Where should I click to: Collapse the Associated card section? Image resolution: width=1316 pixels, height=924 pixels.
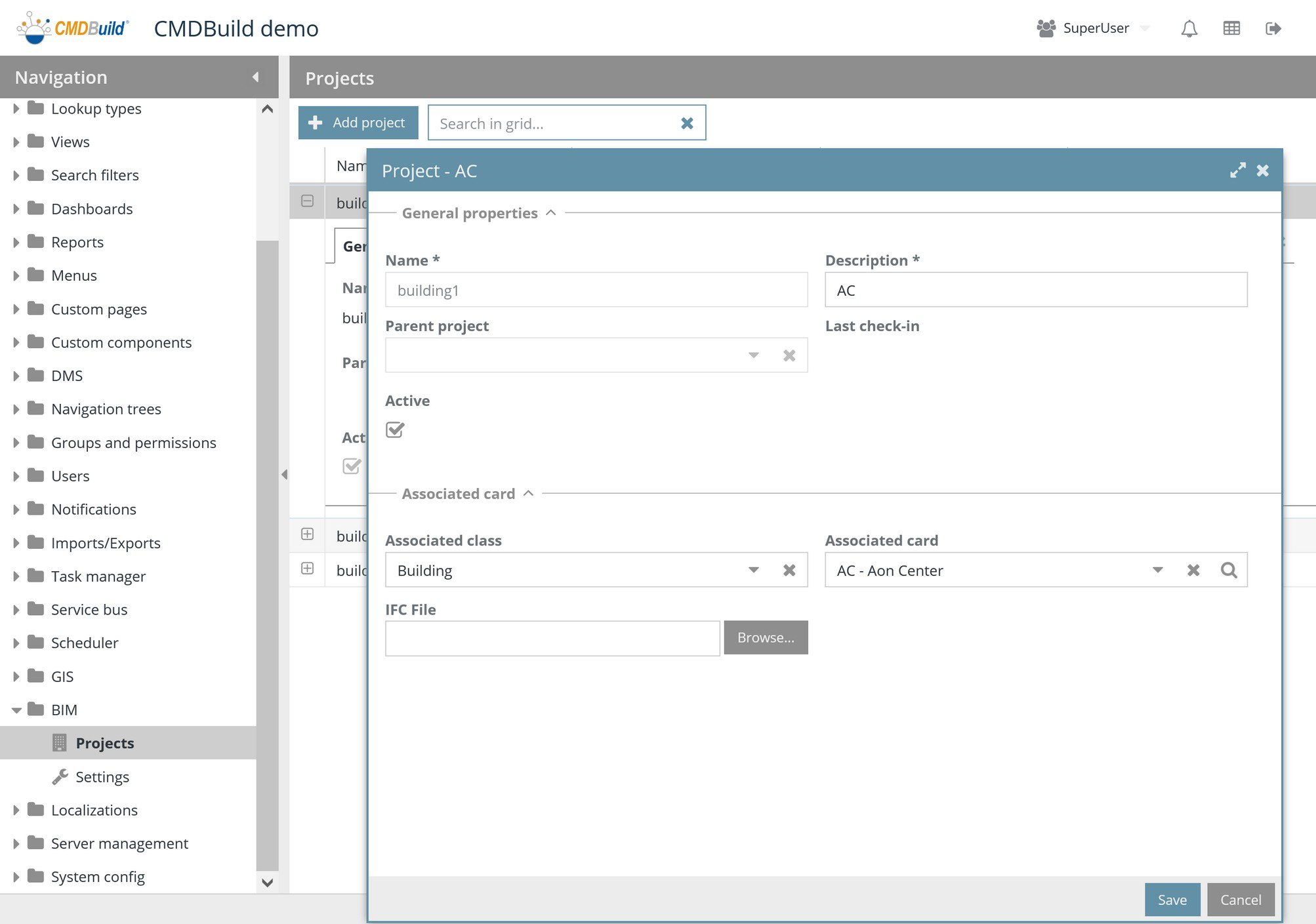529,493
